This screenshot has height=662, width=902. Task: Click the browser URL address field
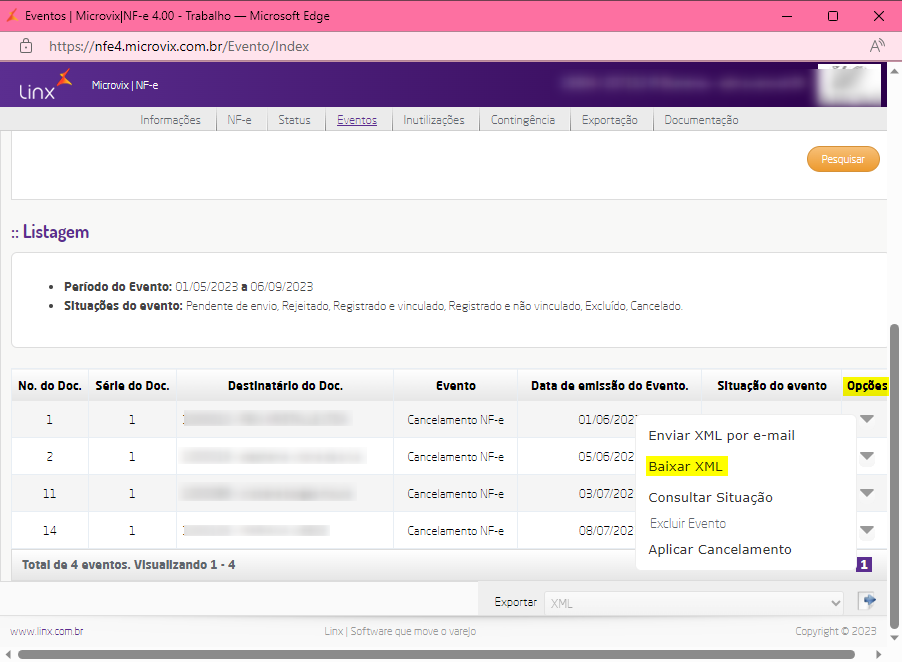point(179,46)
